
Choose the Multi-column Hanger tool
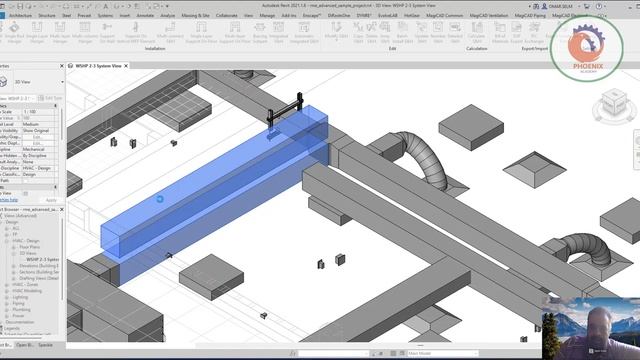85,33
